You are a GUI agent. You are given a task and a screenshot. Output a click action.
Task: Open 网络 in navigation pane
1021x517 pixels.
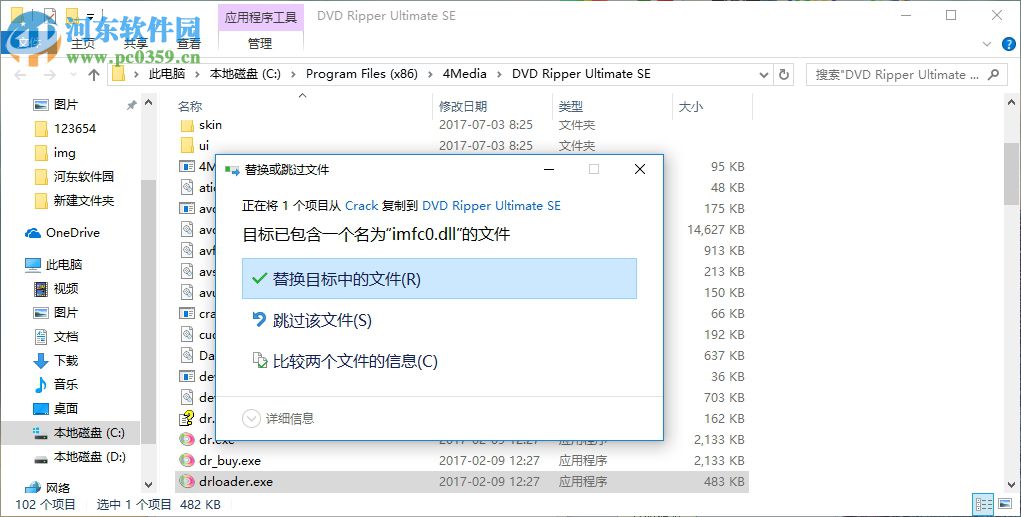57,487
